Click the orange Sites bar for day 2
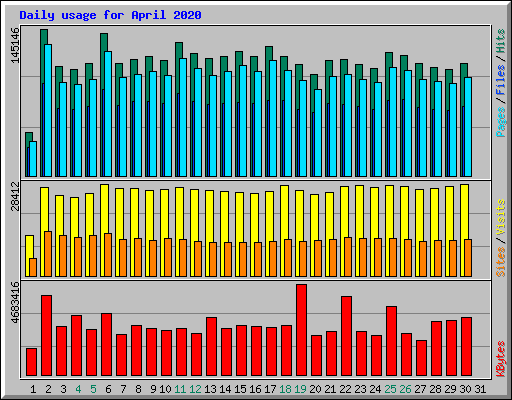 [x=48, y=254]
